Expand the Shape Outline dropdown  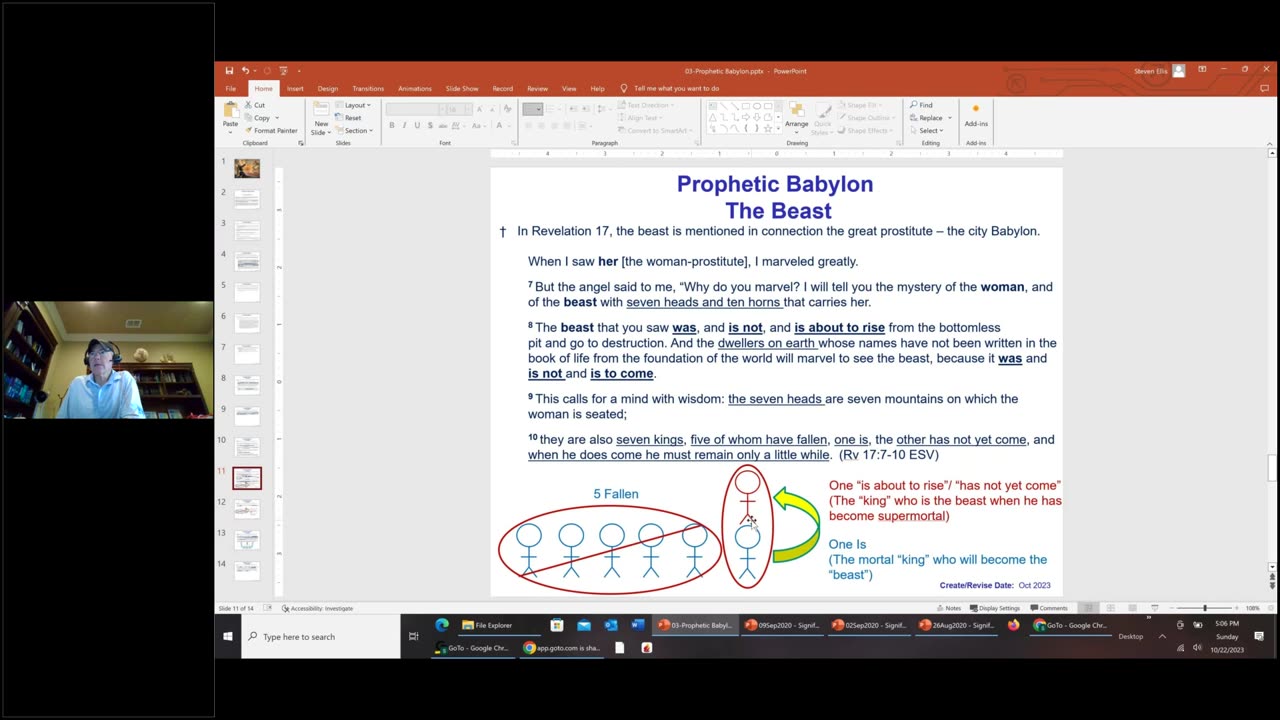868,118
